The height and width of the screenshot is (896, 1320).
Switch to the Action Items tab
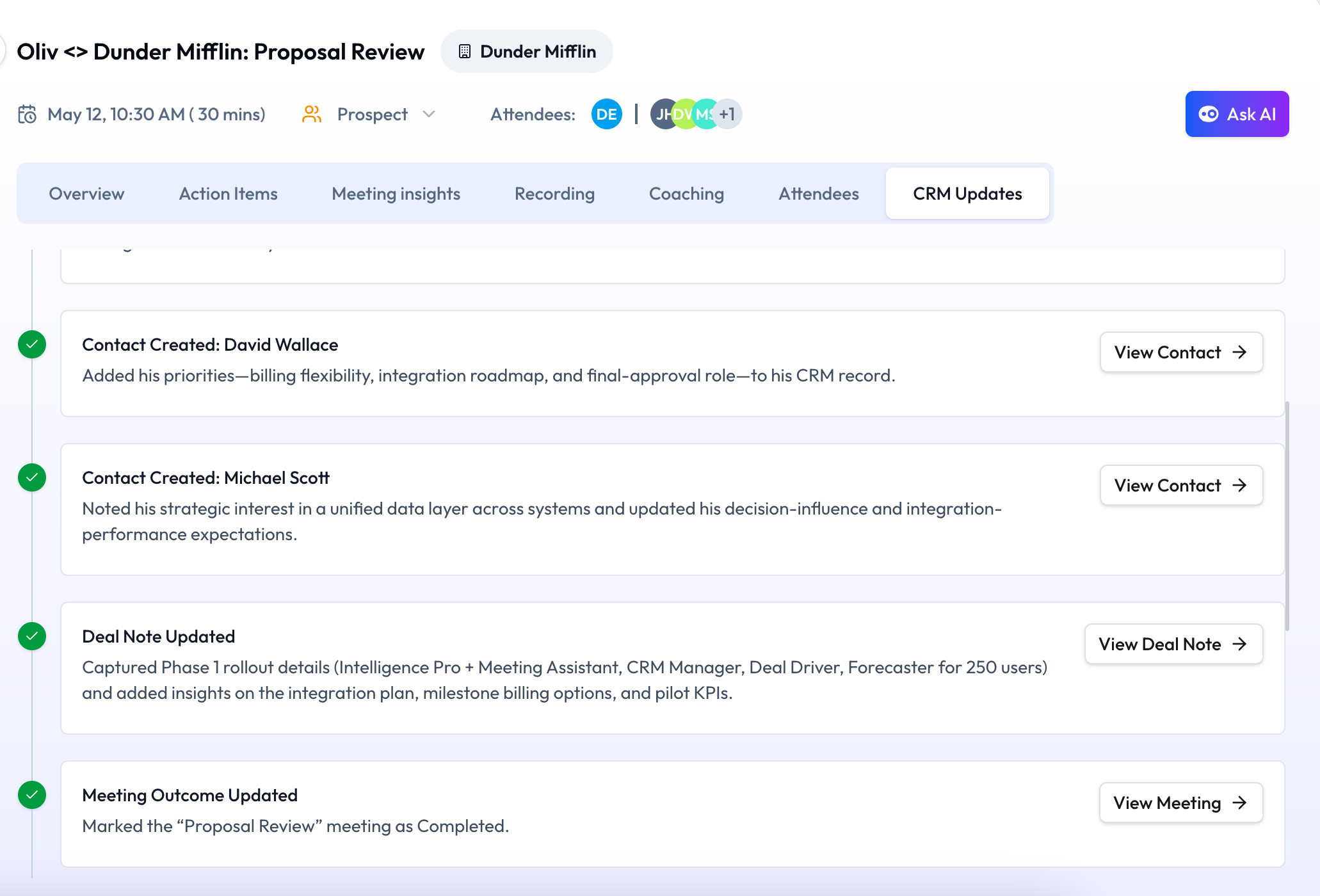[228, 194]
